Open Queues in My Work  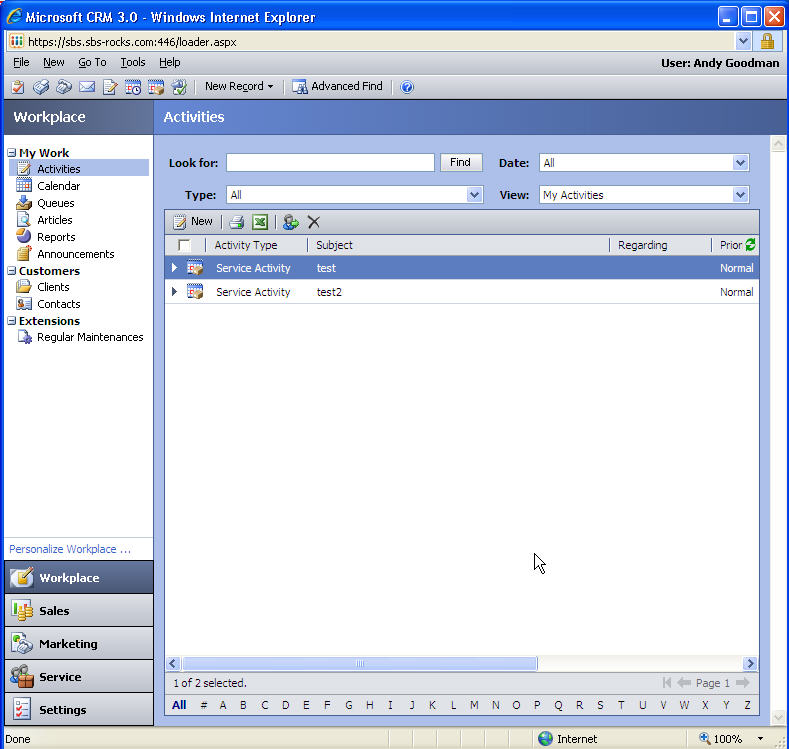(56, 203)
